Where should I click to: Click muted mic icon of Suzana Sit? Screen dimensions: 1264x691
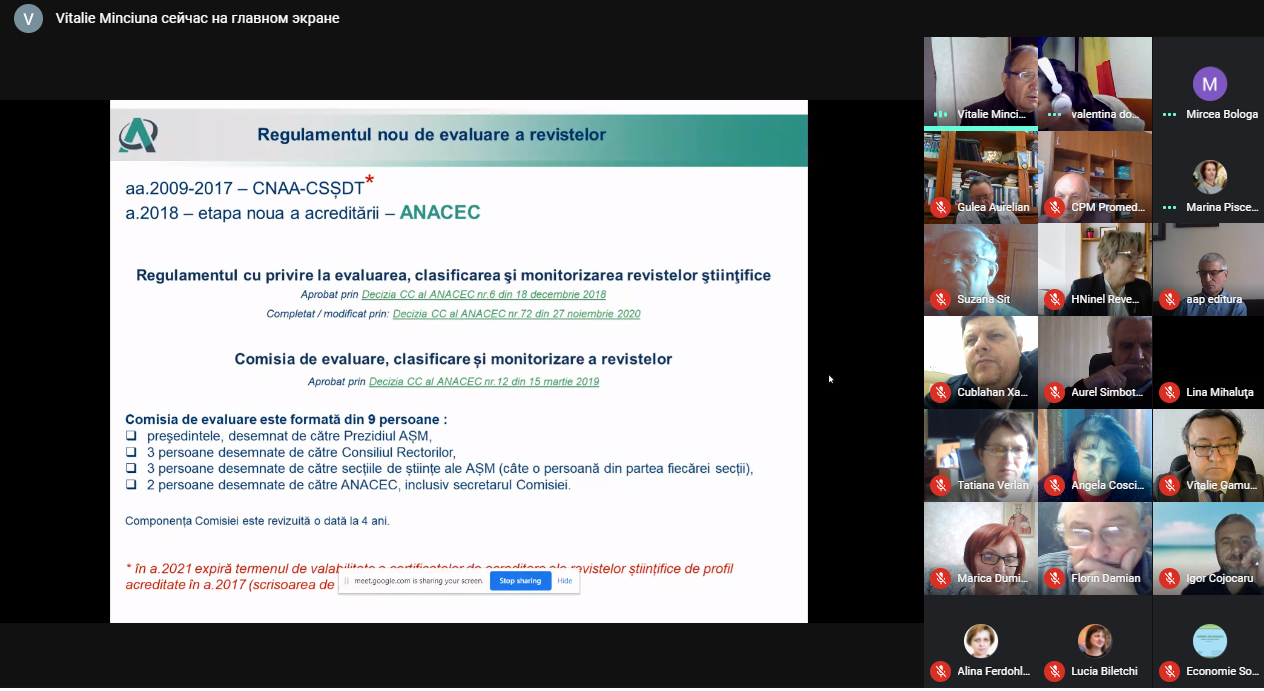pos(940,299)
